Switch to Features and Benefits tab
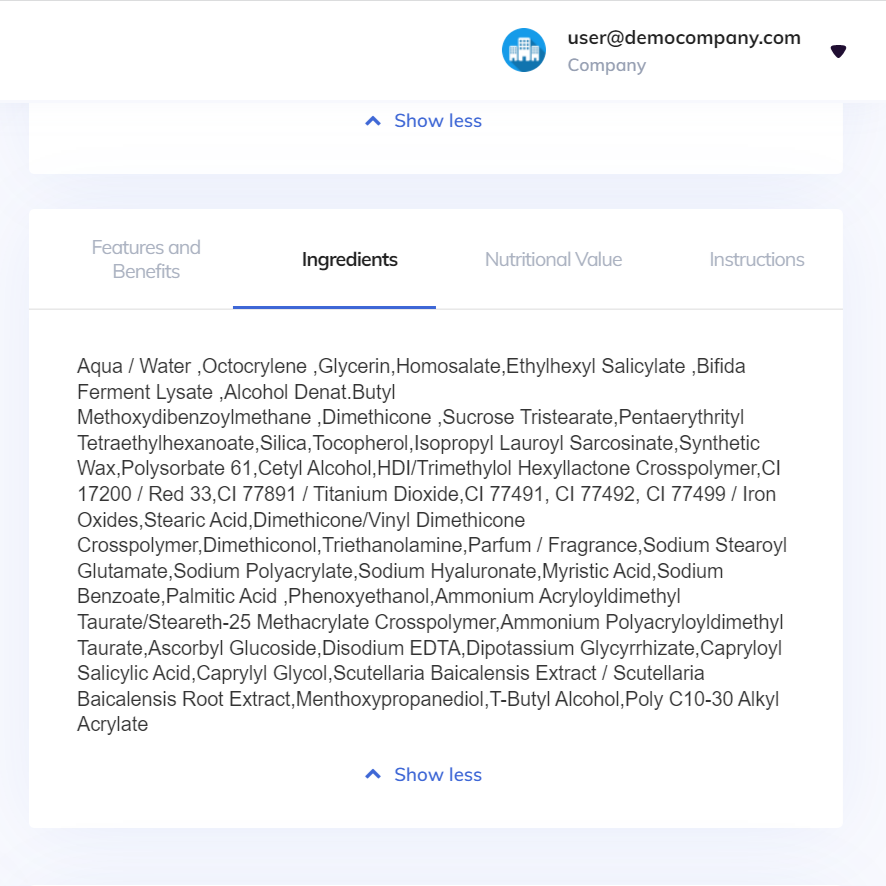Screen dimensions: 886x886 pyautogui.click(x=146, y=259)
